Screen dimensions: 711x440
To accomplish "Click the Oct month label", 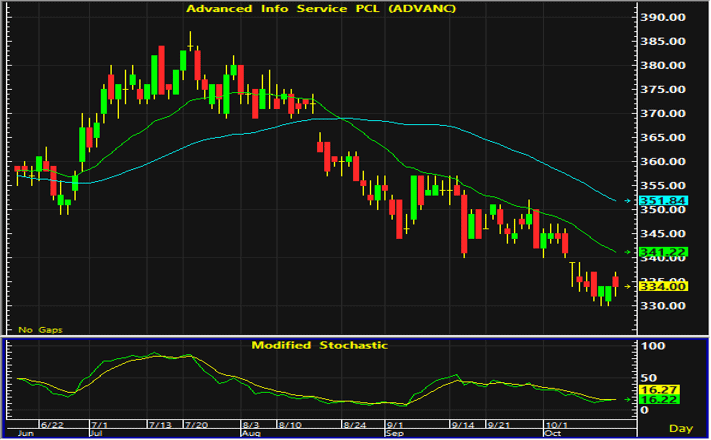I will 553,433.
